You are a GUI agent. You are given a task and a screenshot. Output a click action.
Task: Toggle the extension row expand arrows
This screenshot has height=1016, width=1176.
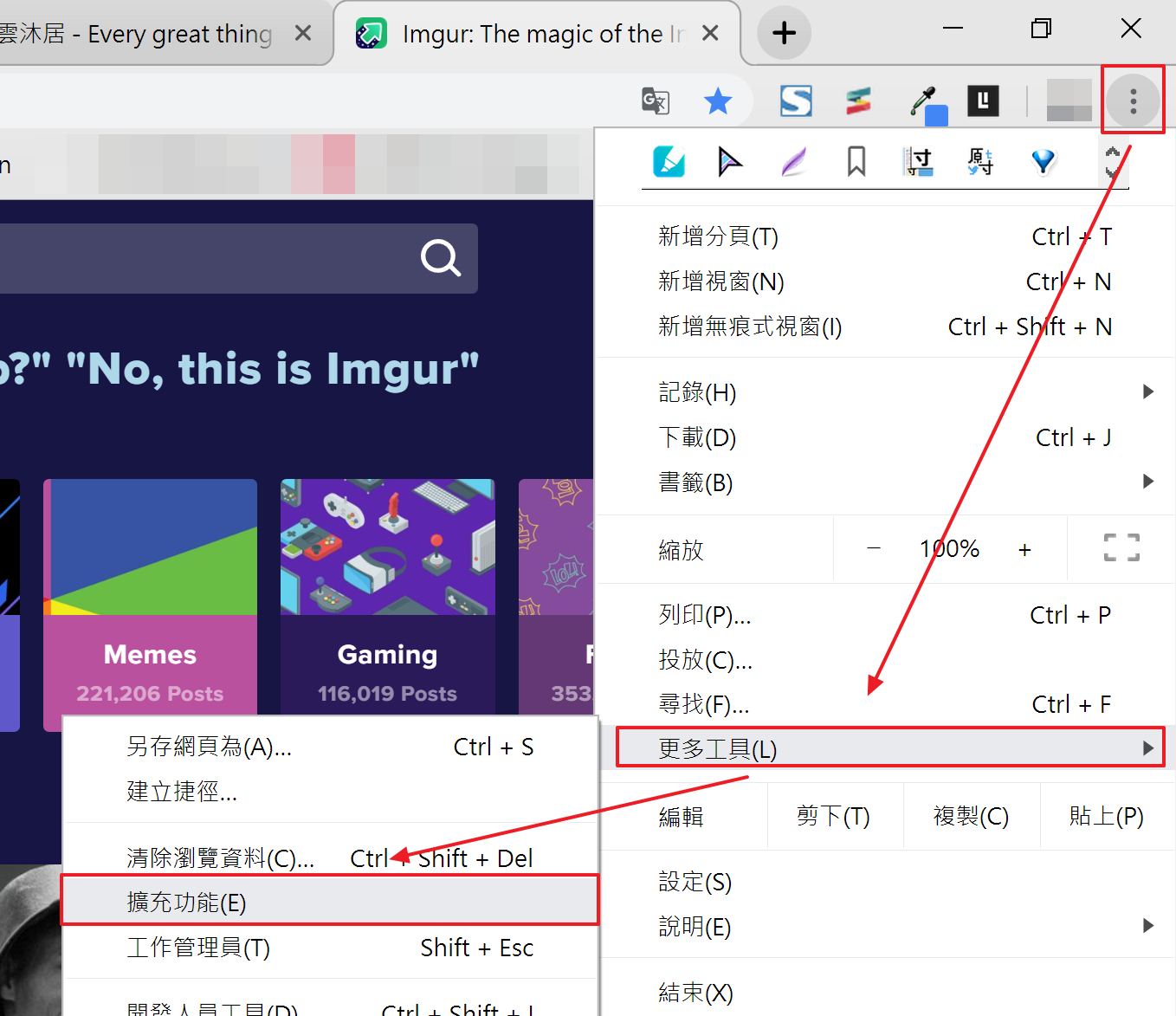tap(1113, 162)
